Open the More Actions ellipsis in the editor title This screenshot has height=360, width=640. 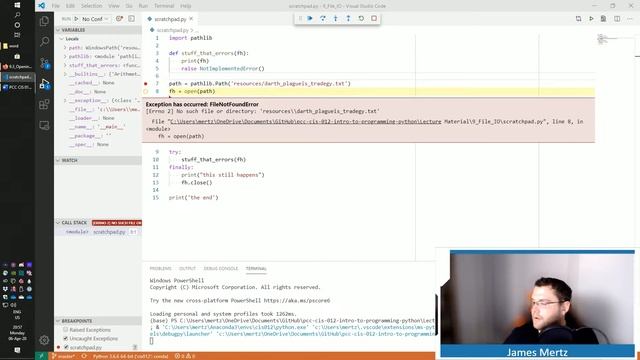(630, 19)
